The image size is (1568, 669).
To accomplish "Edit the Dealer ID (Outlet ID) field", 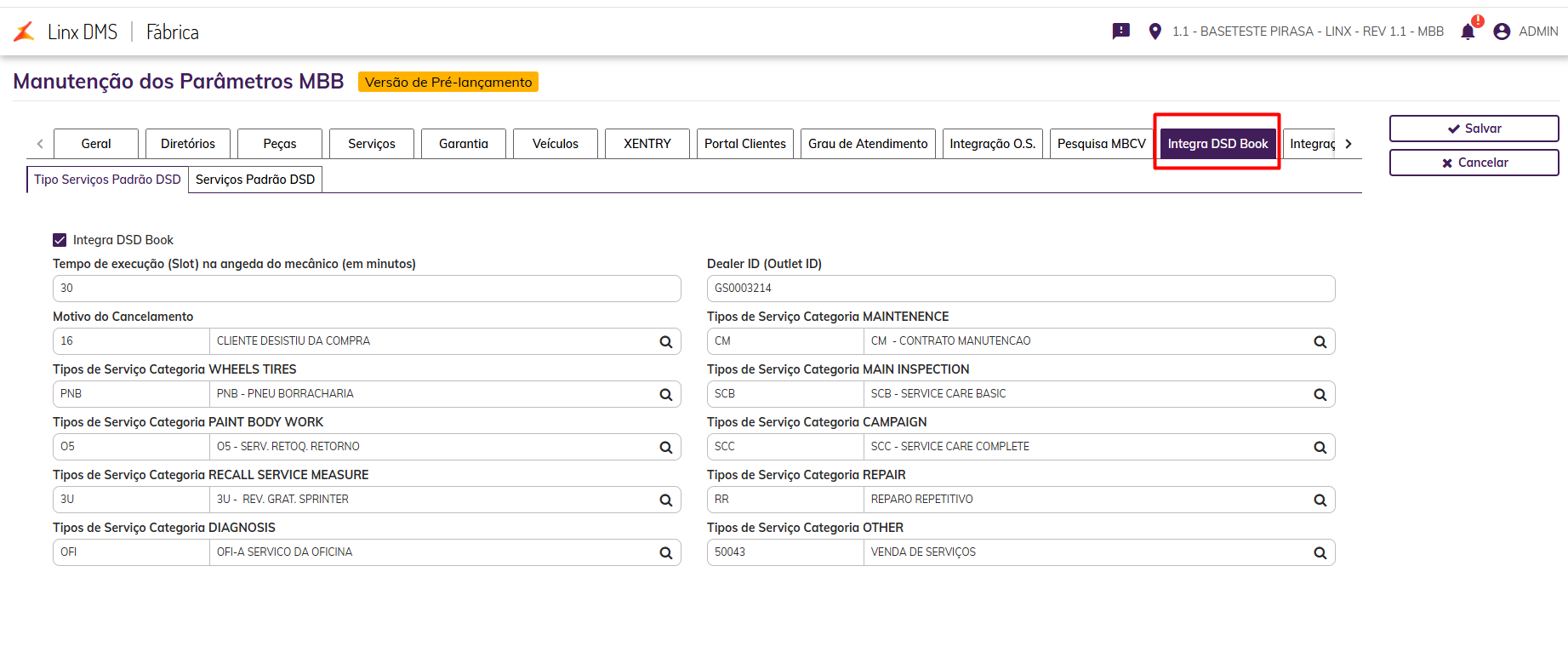I will [1021, 289].
